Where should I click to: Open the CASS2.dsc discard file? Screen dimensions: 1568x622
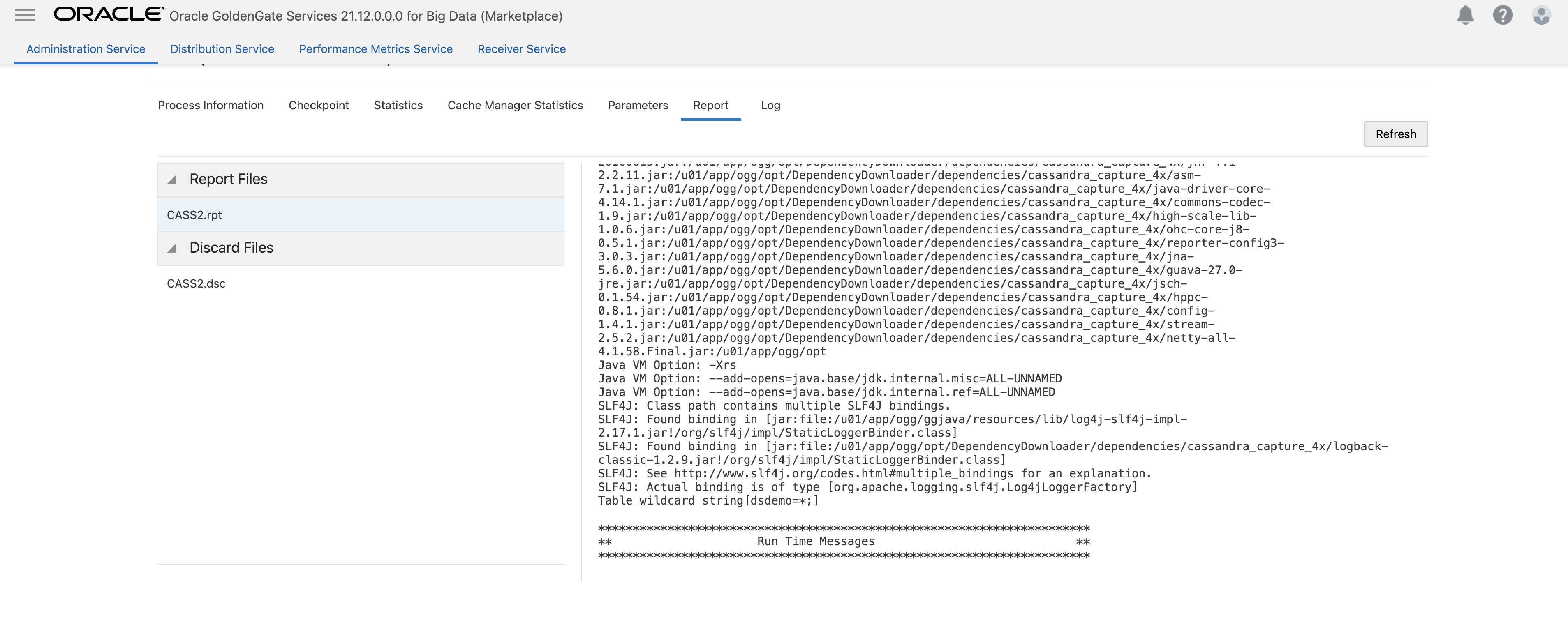click(196, 283)
